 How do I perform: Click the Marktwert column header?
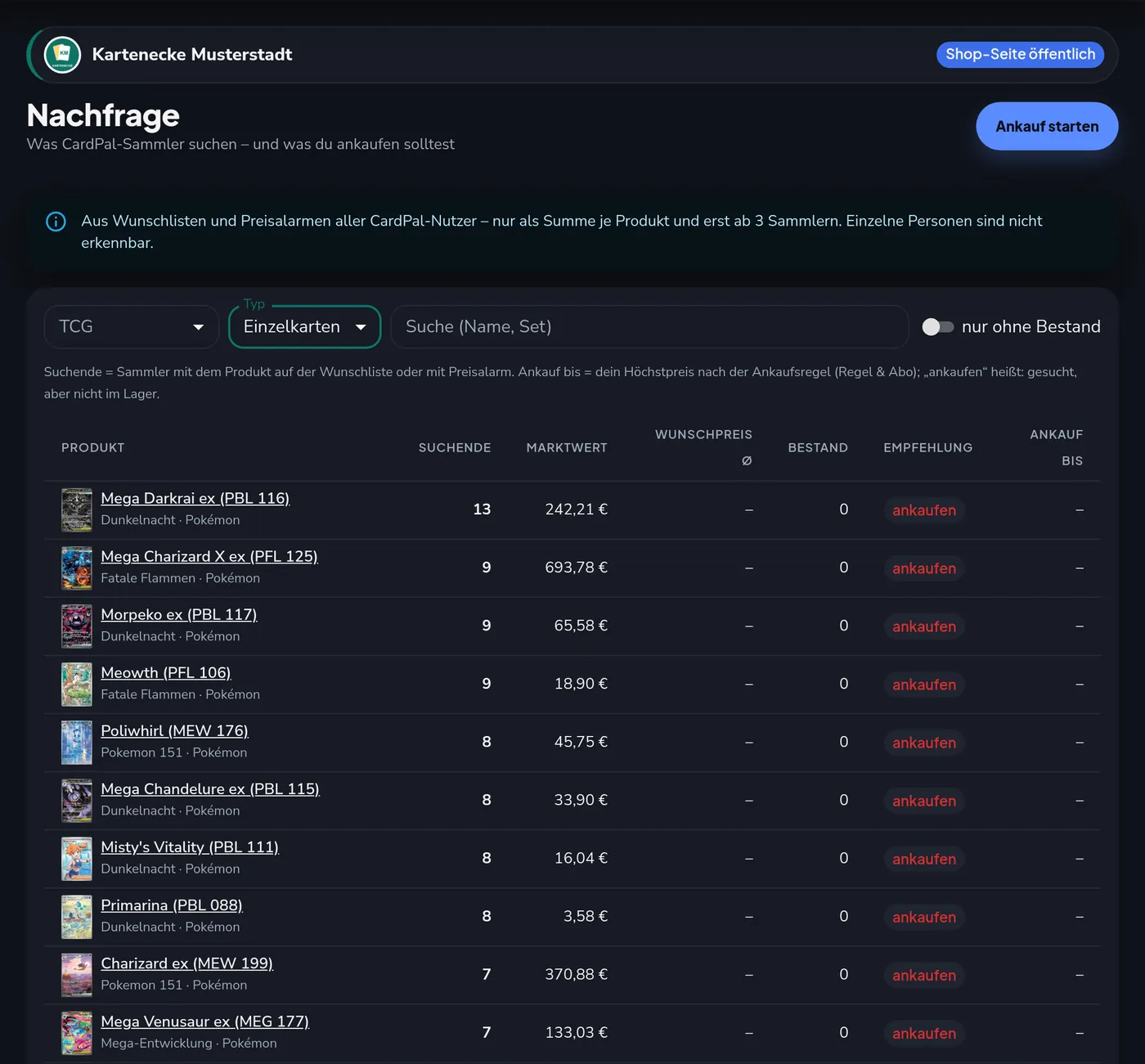click(567, 448)
